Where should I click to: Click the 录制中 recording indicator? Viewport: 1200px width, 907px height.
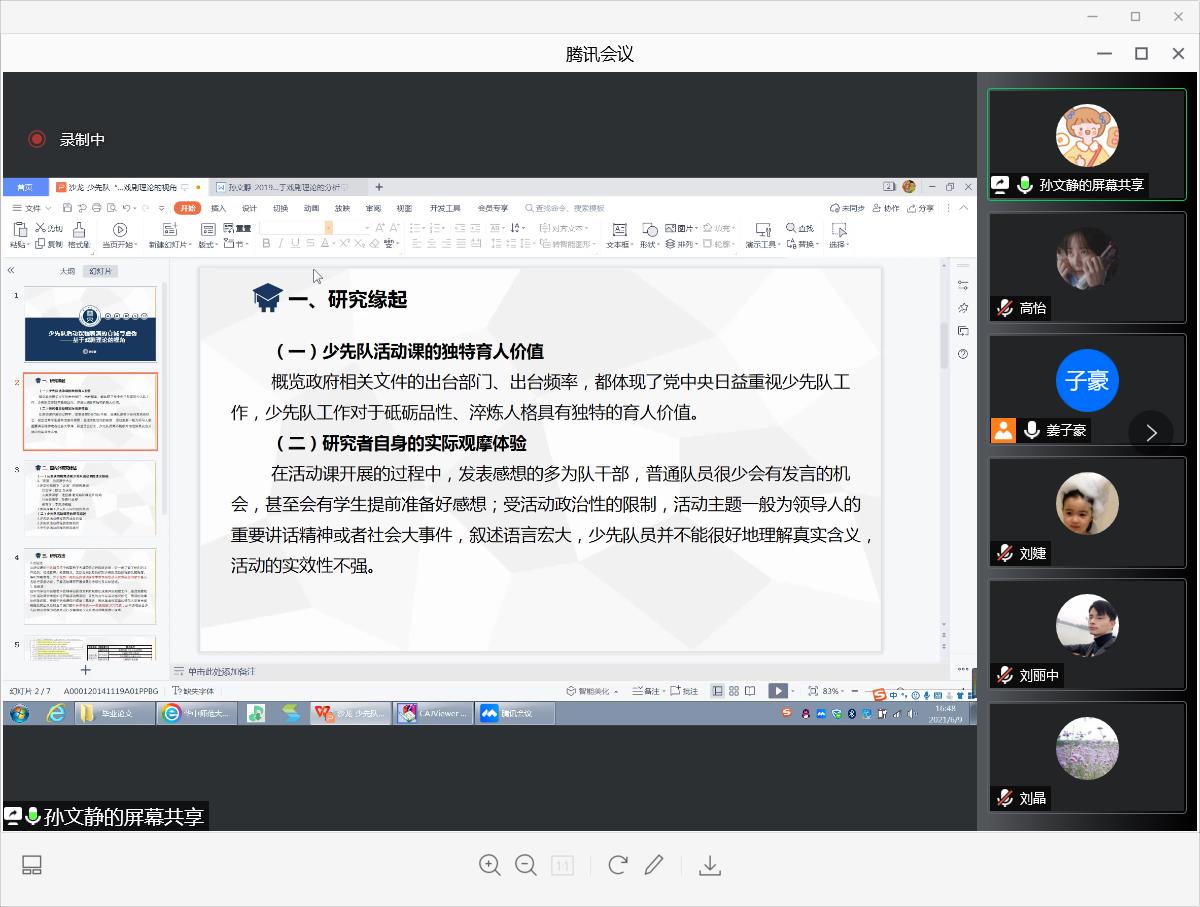(x=68, y=140)
